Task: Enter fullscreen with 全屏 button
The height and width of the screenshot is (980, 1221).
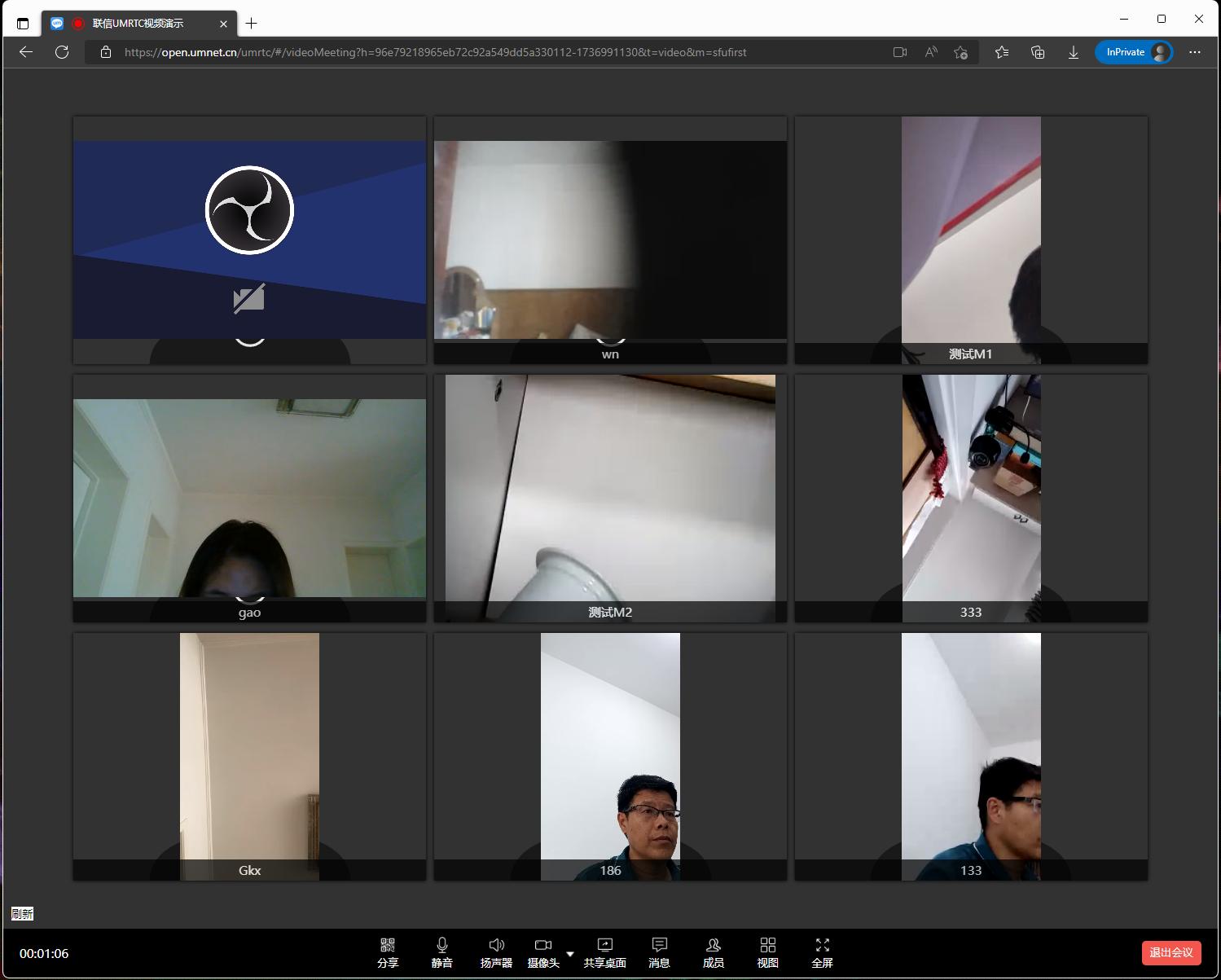Action: (x=822, y=952)
